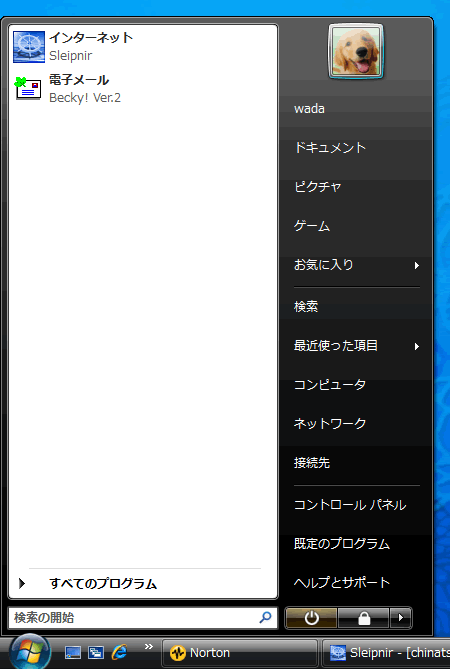Launch Becky! Ver.2 email icon

pos(28,88)
